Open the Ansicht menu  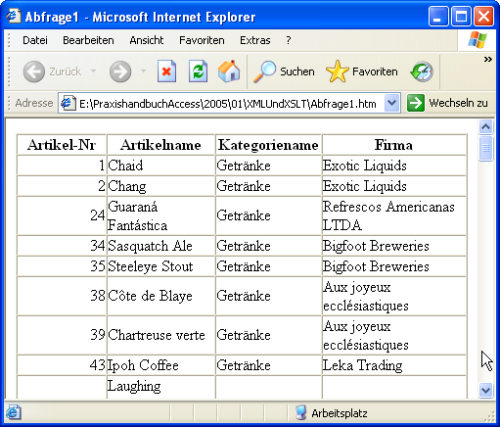[146, 40]
